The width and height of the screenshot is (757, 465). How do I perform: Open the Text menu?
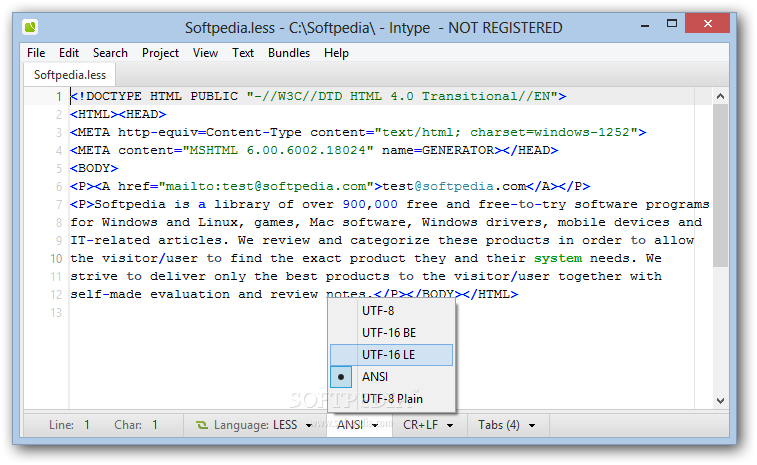(x=243, y=53)
